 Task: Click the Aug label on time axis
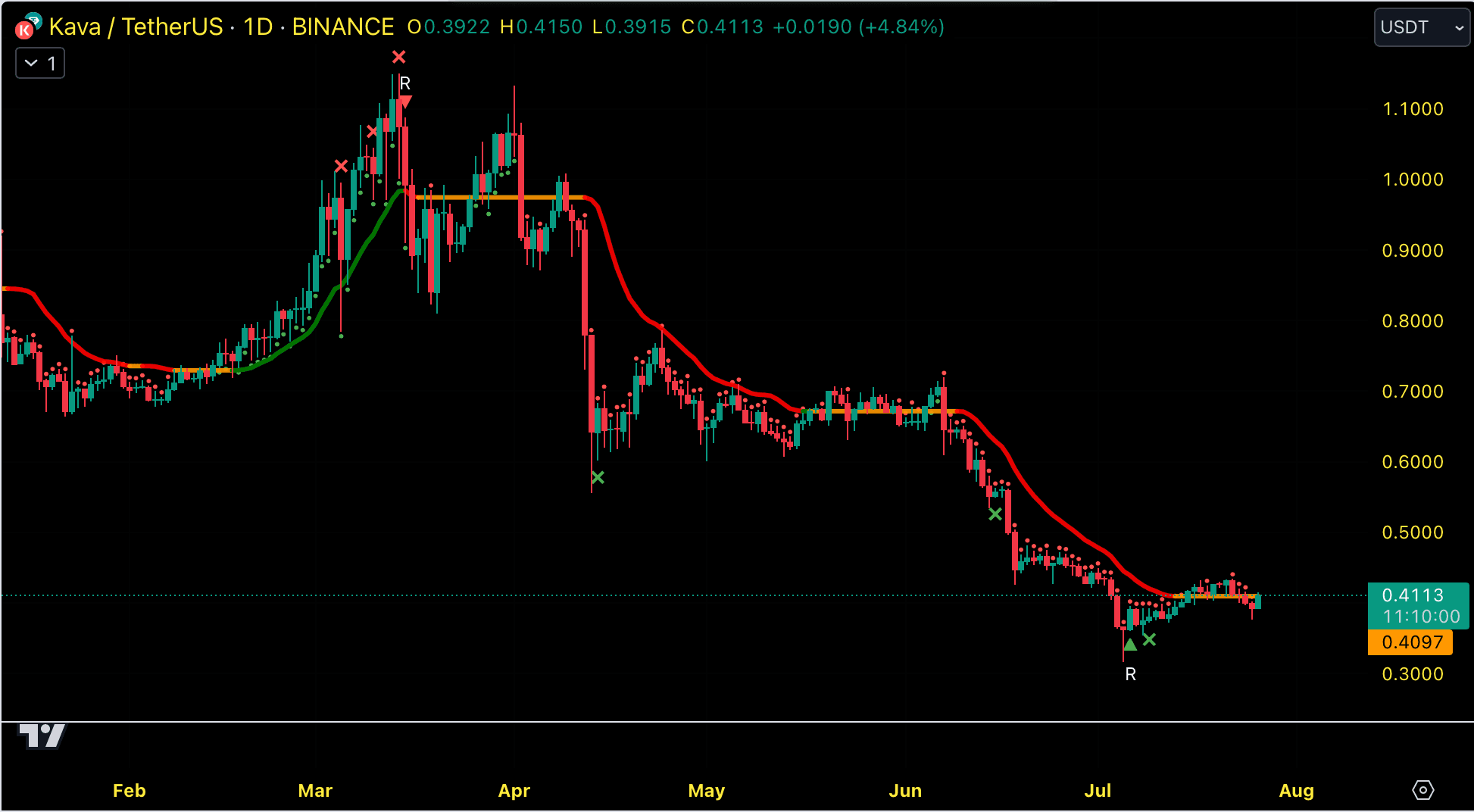(1297, 791)
